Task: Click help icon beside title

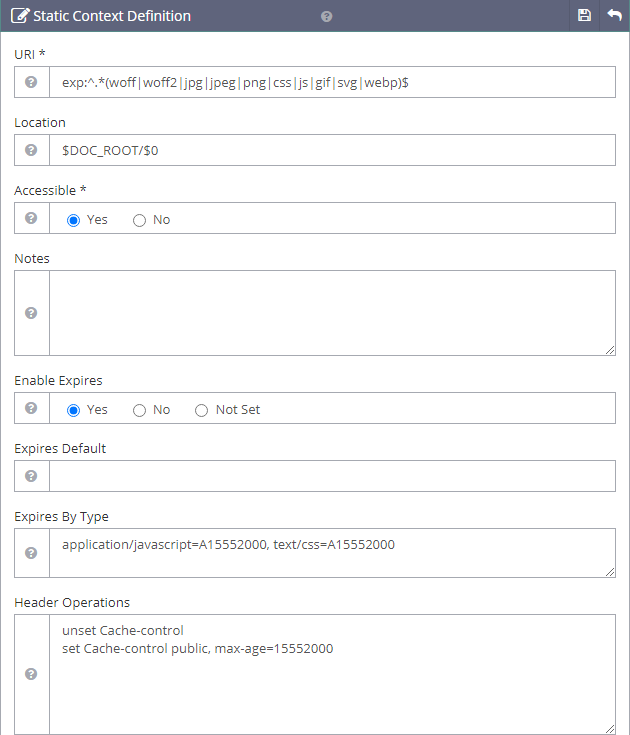Action: coord(327,17)
